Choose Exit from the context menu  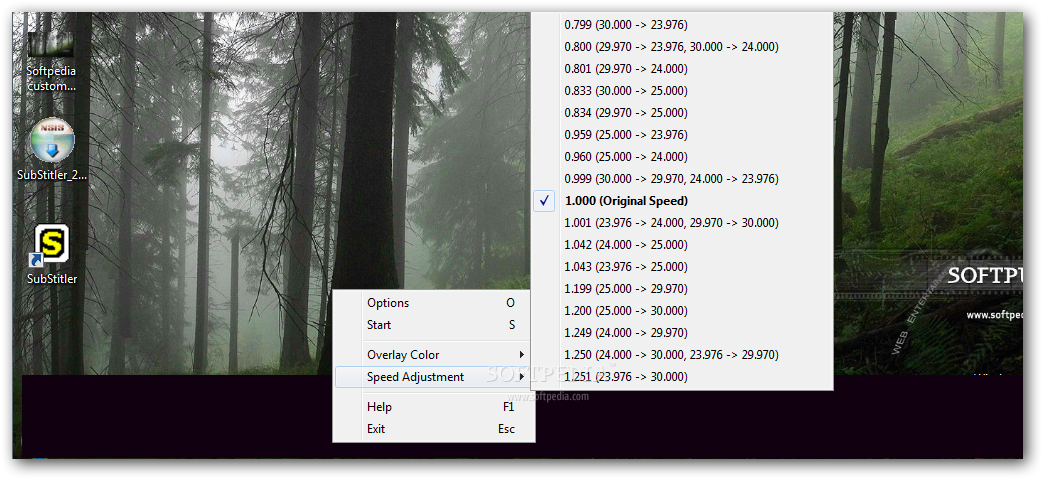(x=434, y=428)
